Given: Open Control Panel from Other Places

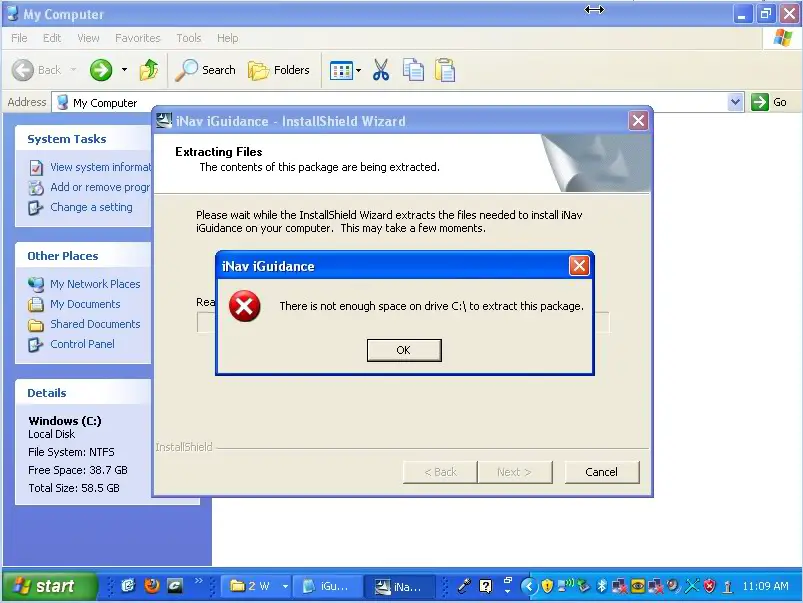Looking at the screenshot, I should coord(82,344).
